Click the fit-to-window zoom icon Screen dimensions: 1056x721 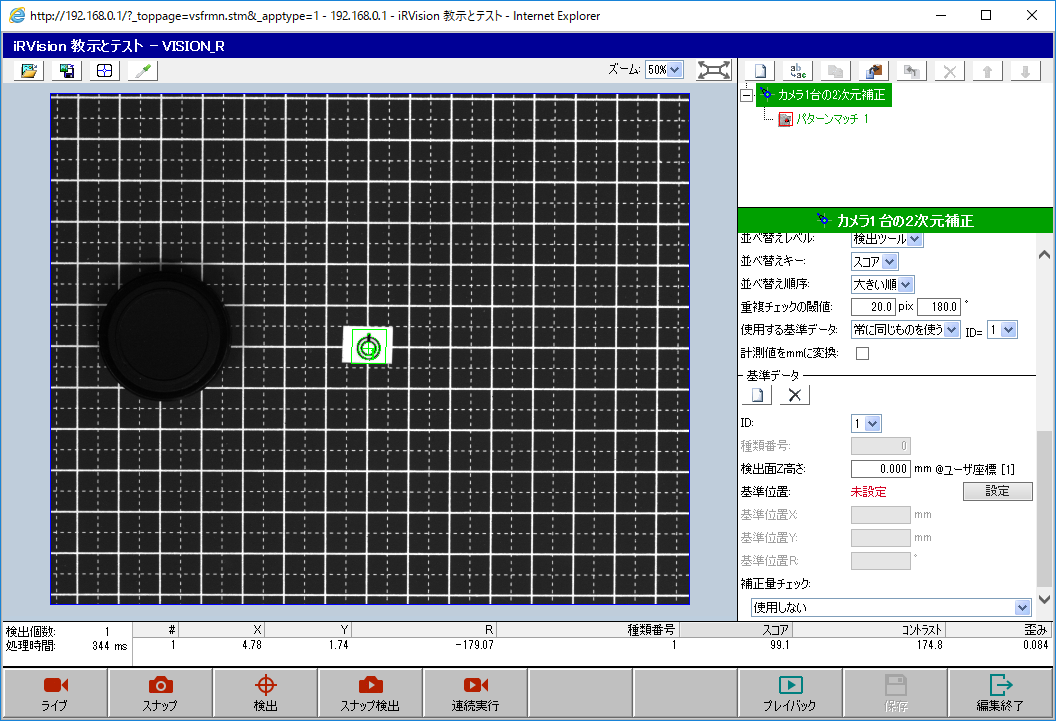click(713, 70)
